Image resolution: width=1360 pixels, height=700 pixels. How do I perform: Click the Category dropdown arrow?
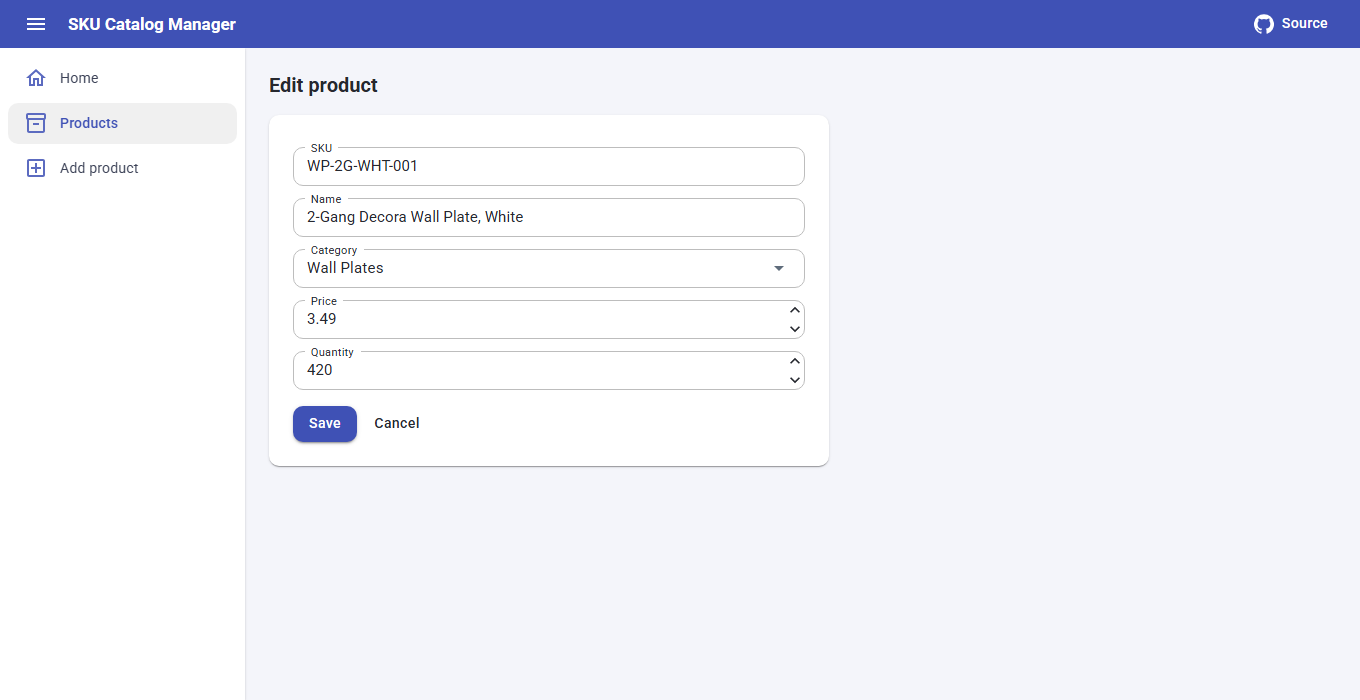779,268
